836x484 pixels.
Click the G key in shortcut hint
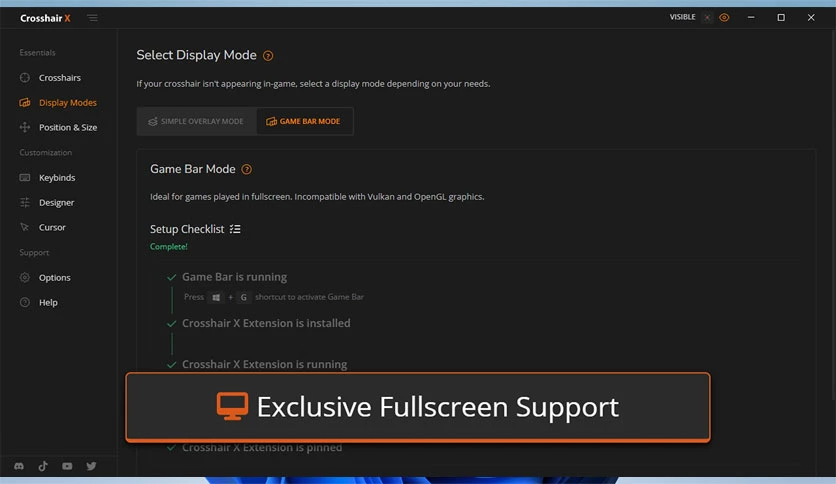[x=244, y=297]
